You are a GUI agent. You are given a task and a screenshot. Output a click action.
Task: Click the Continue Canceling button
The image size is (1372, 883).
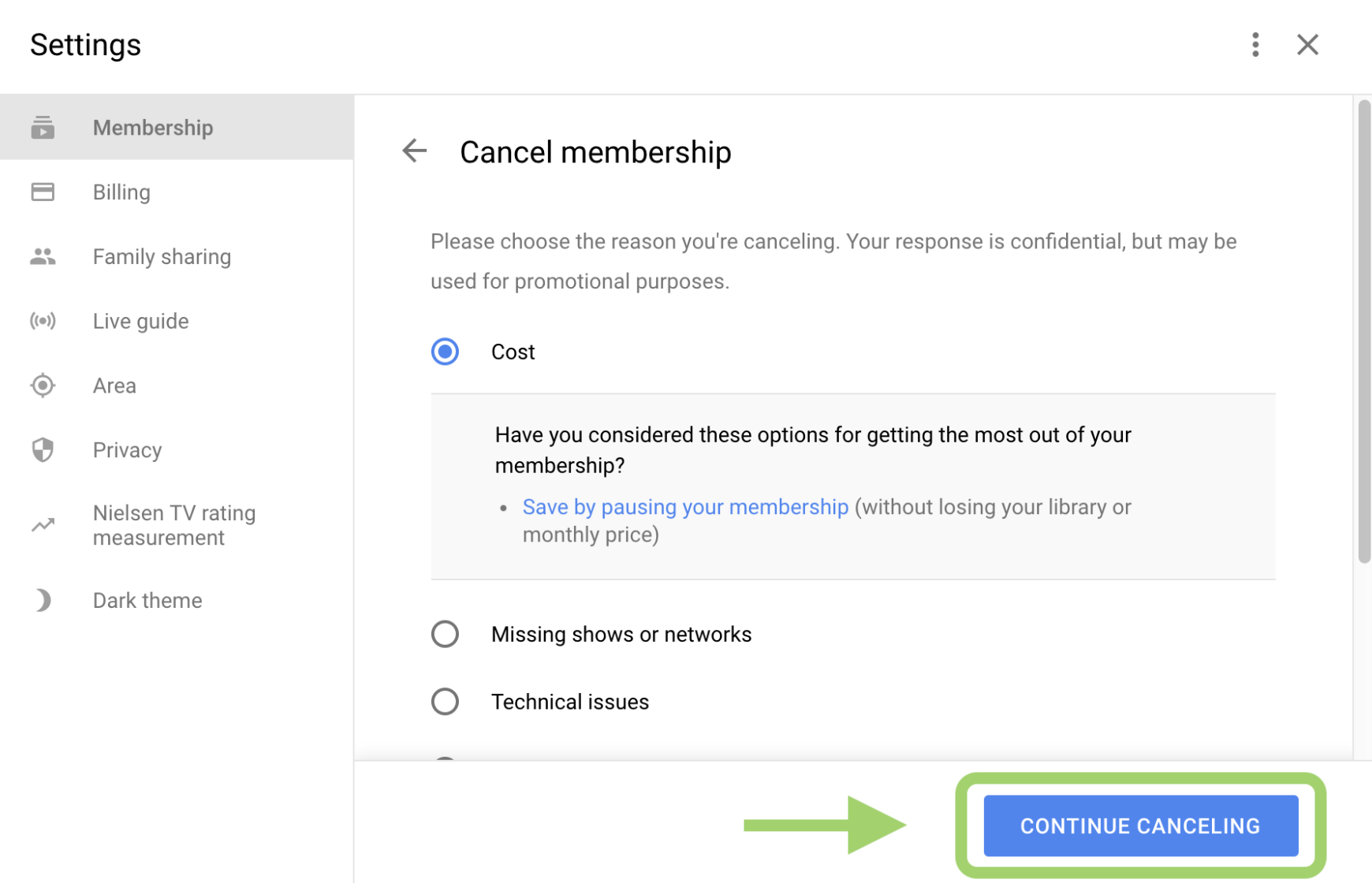pos(1139,825)
